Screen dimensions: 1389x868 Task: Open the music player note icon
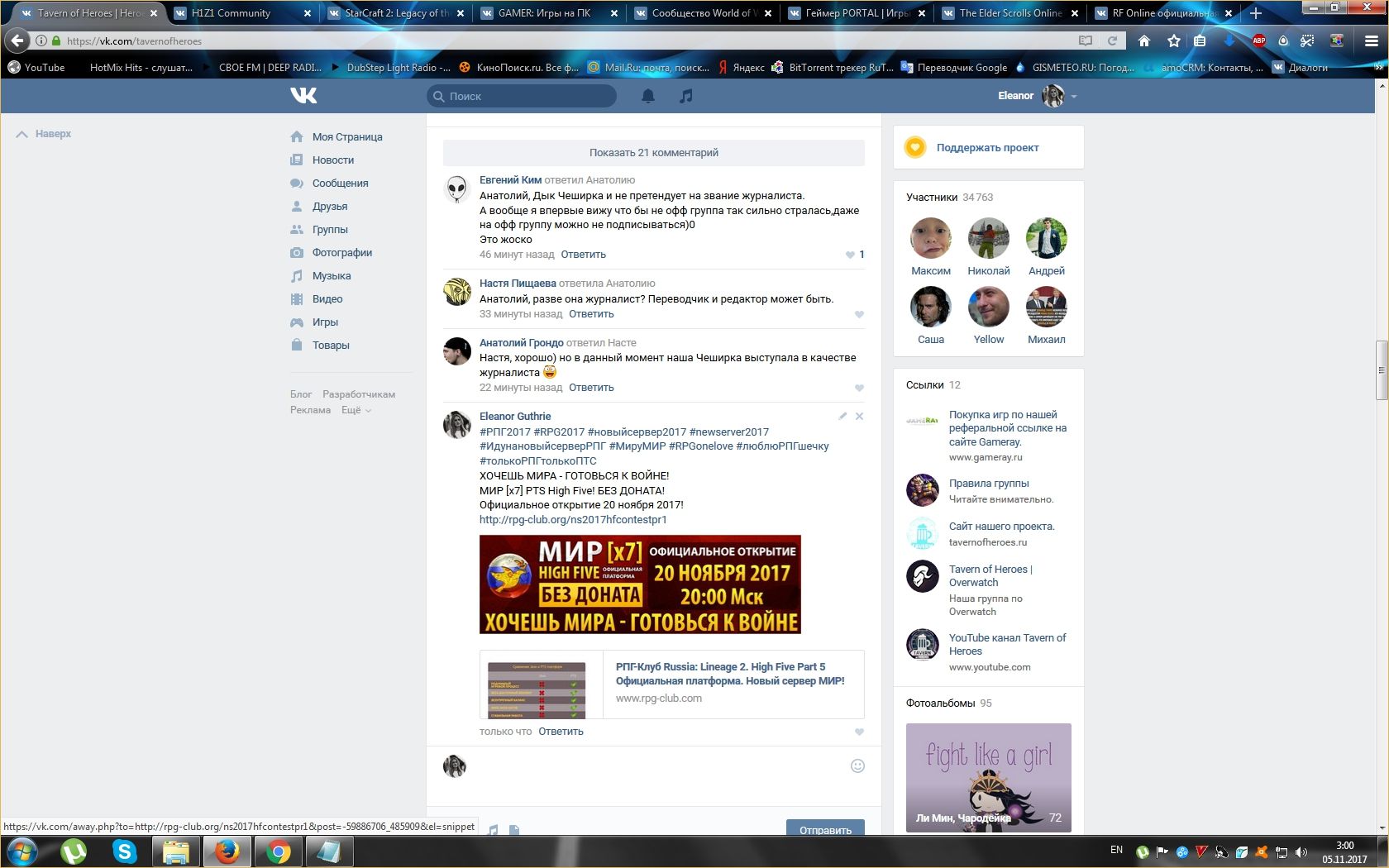click(685, 96)
